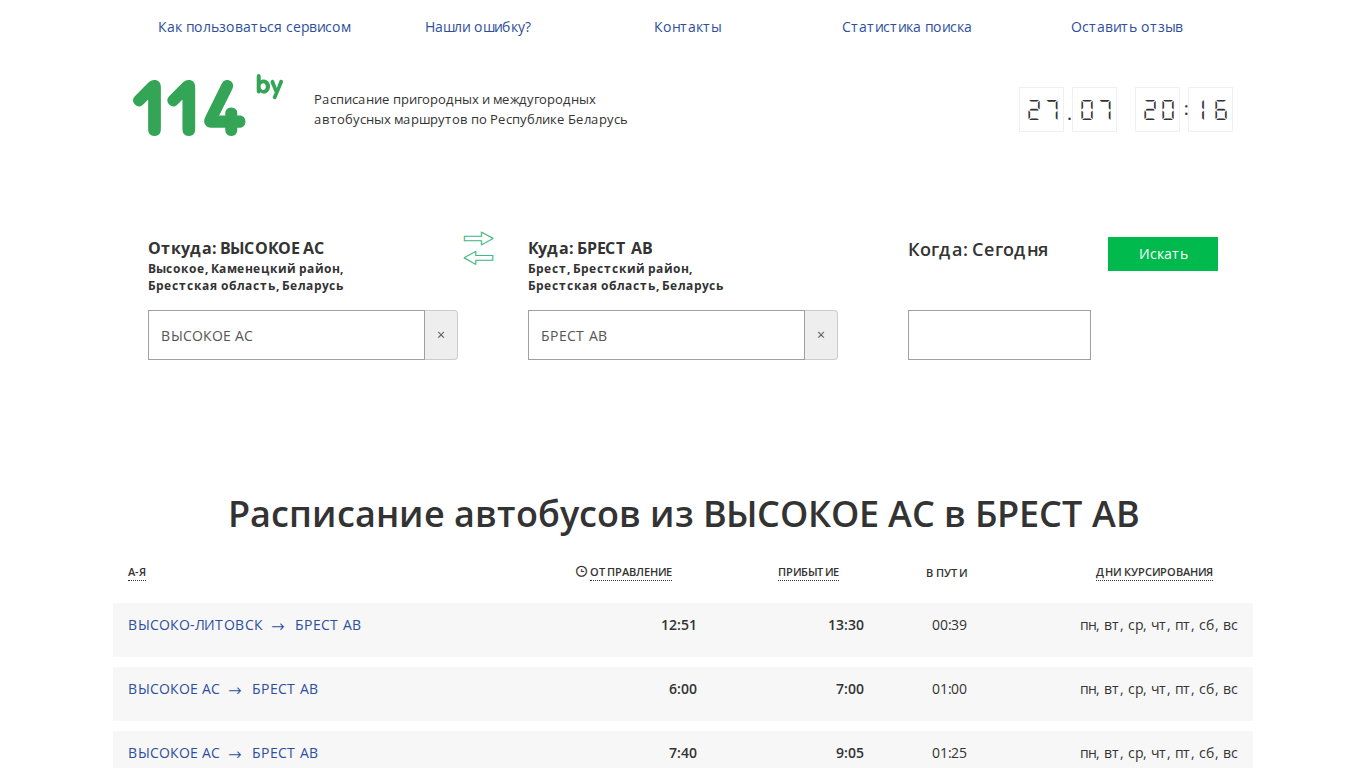The height and width of the screenshot is (768, 1366).
Task: Click the empty date input field
Action: [x=999, y=335]
